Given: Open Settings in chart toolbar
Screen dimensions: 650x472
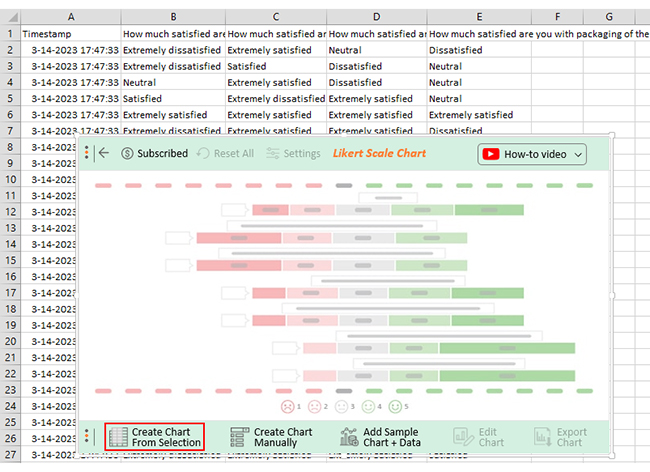Looking at the screenshot, I should [293, 153].
